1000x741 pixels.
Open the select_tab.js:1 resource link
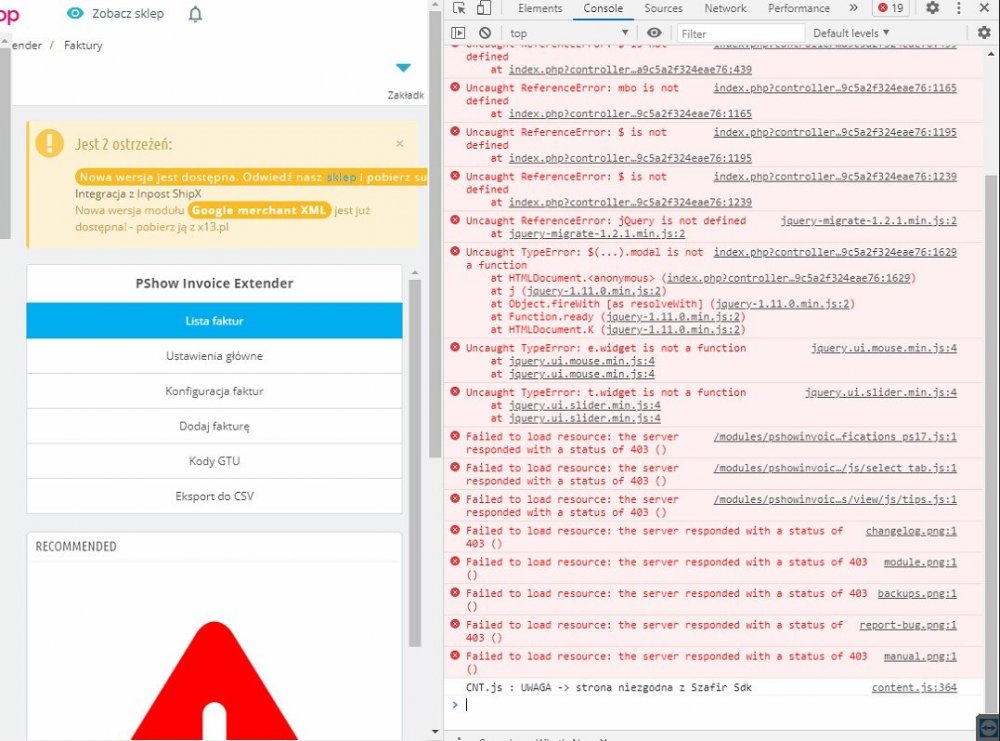(x=835, y=468)
